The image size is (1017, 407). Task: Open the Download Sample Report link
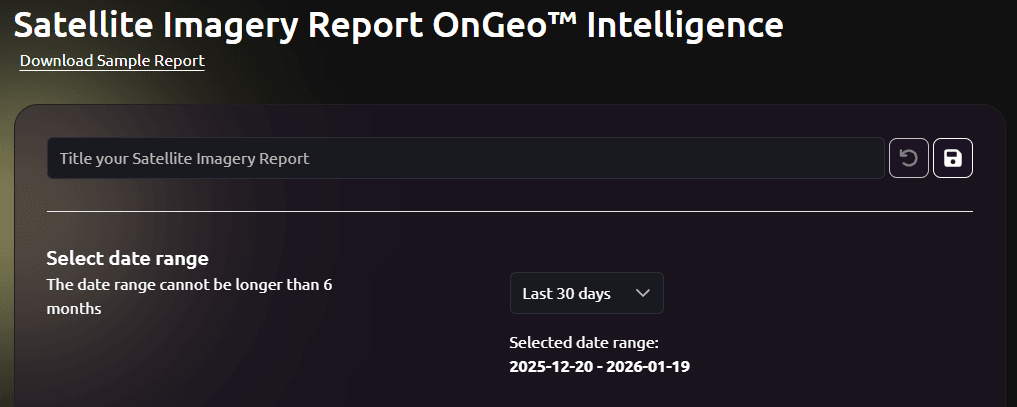pyautogui.click(x=112, y=61)
